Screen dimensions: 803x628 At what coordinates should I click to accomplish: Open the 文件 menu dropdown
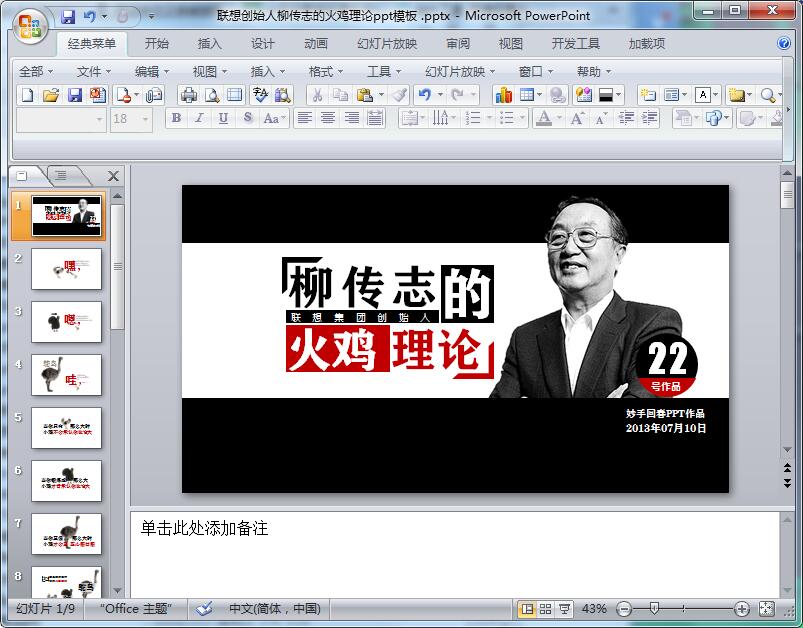click(93, 72)
